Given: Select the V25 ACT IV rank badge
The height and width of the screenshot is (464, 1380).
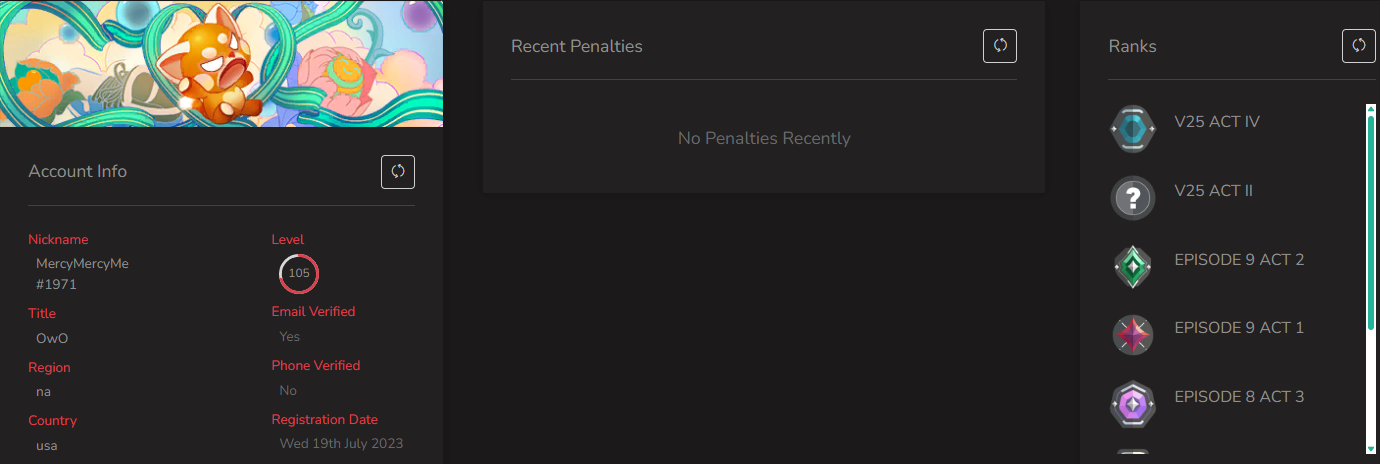Looking at the screenshot, I should (x=1133, y=130).
